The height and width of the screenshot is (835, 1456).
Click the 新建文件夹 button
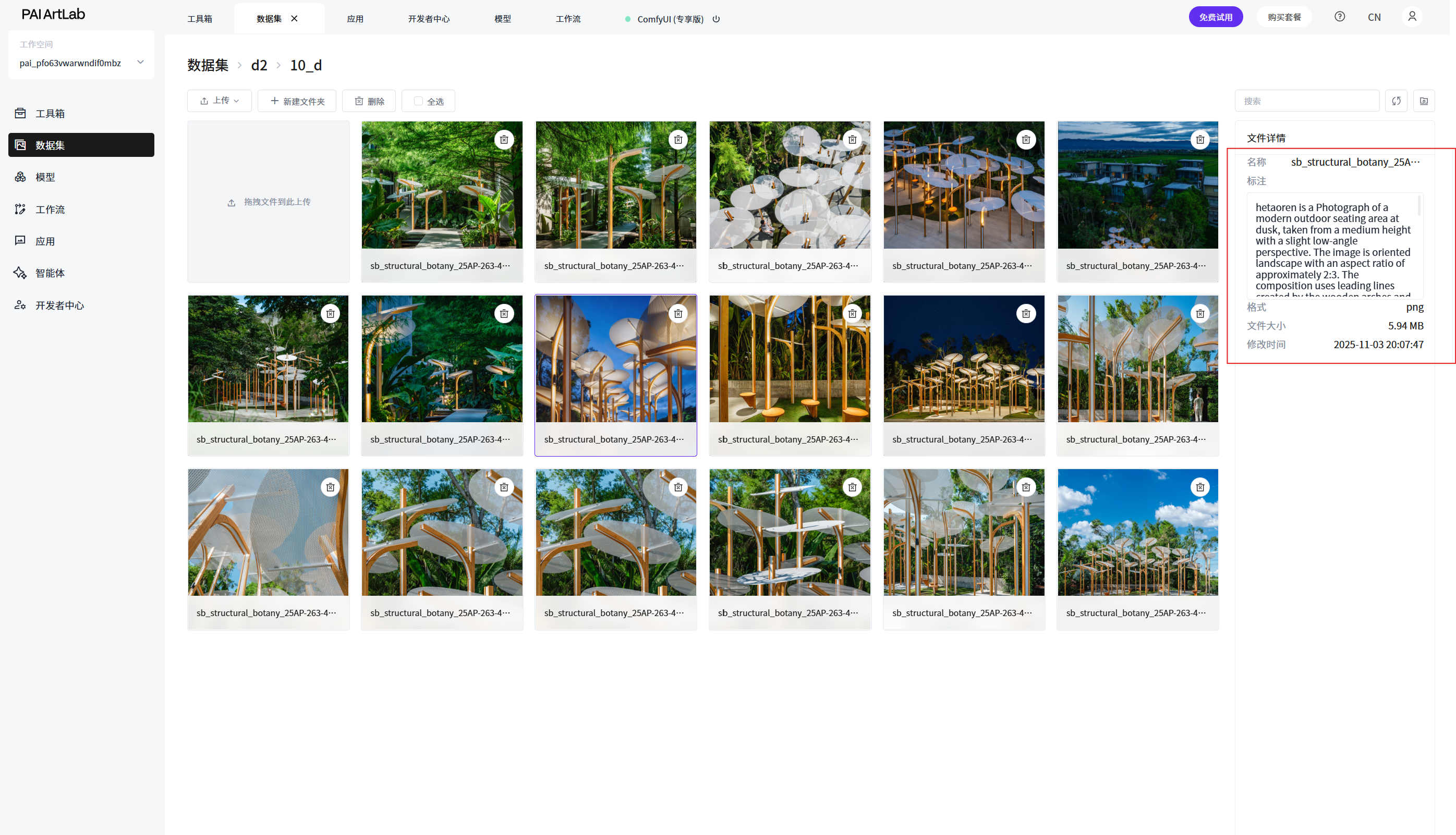click(x=297, y=101)
